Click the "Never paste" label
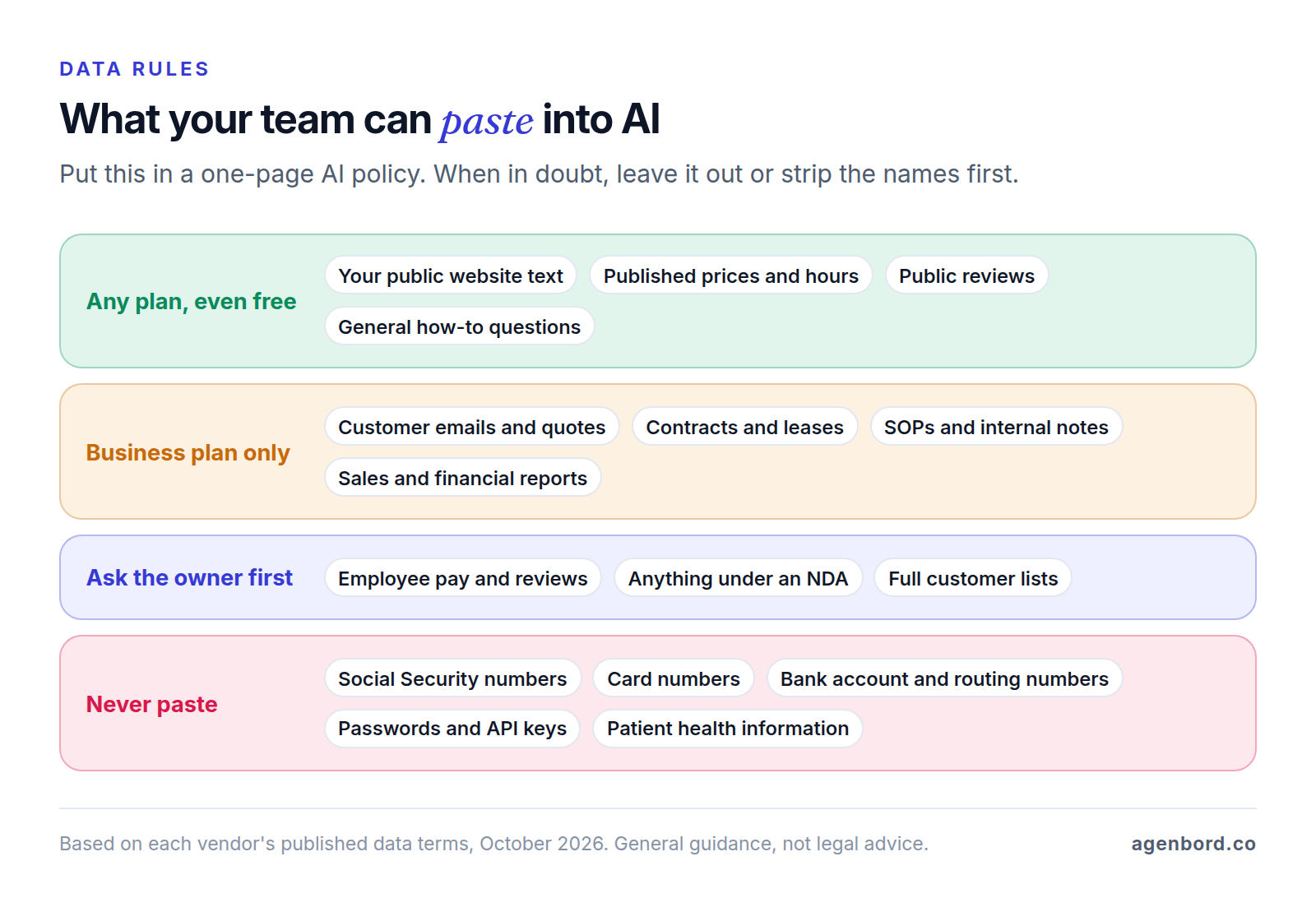The width and height of the screenshot is (1316, 898). point(152,705)
